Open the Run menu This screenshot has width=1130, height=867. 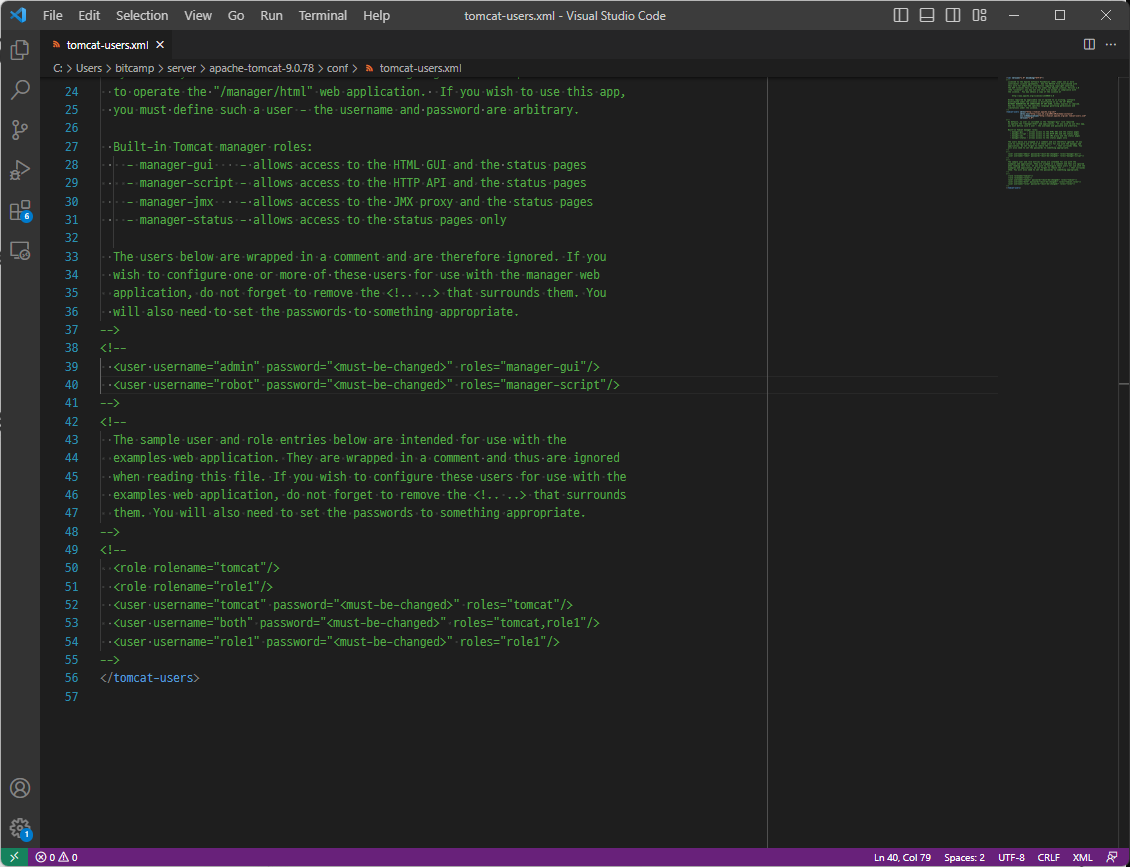(271, 15)
